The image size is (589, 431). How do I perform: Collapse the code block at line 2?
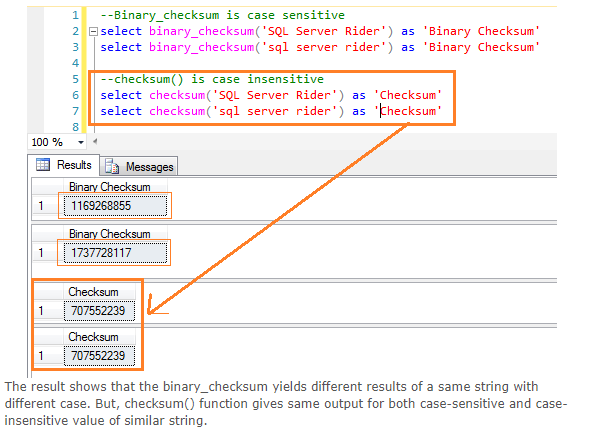[x=93, y=32]
